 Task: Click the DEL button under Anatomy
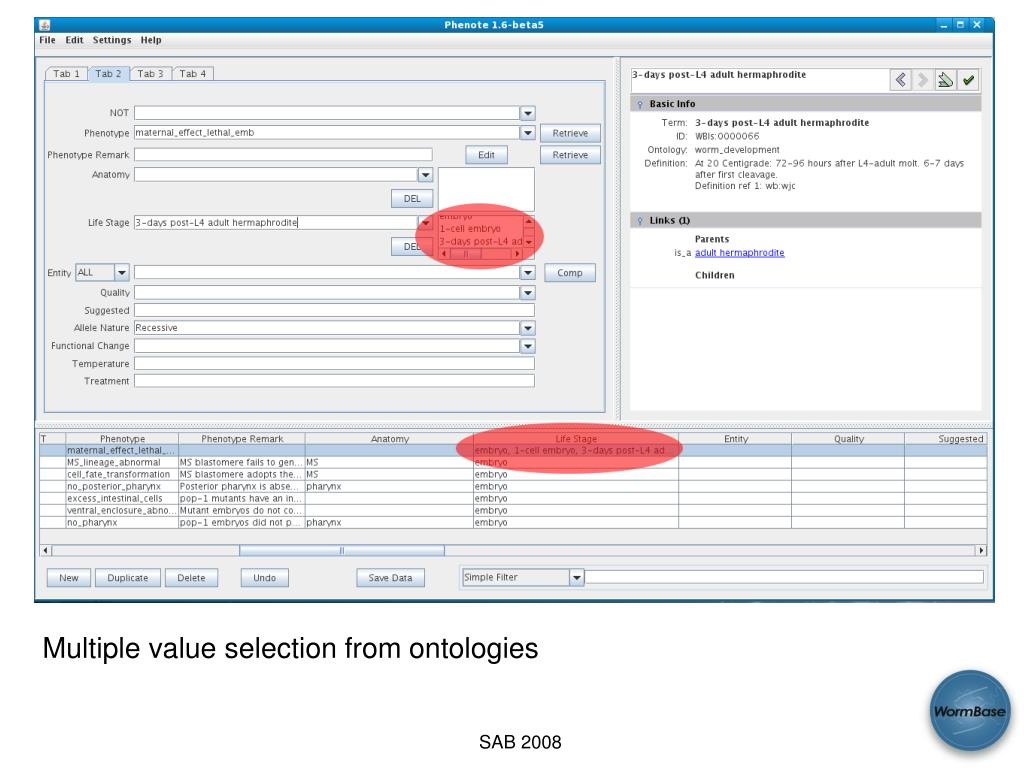pyautogui.click(x=412, y=199)
